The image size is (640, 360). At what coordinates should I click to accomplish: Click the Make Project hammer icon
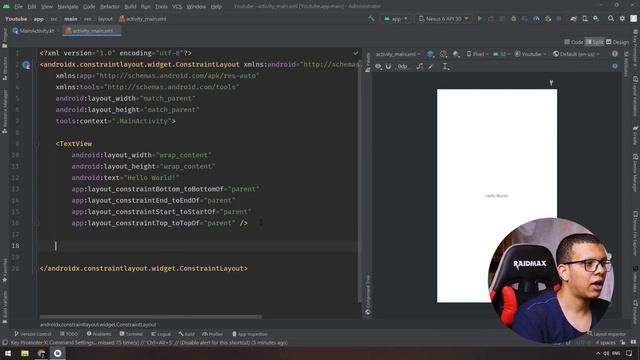tap(371, 19)
